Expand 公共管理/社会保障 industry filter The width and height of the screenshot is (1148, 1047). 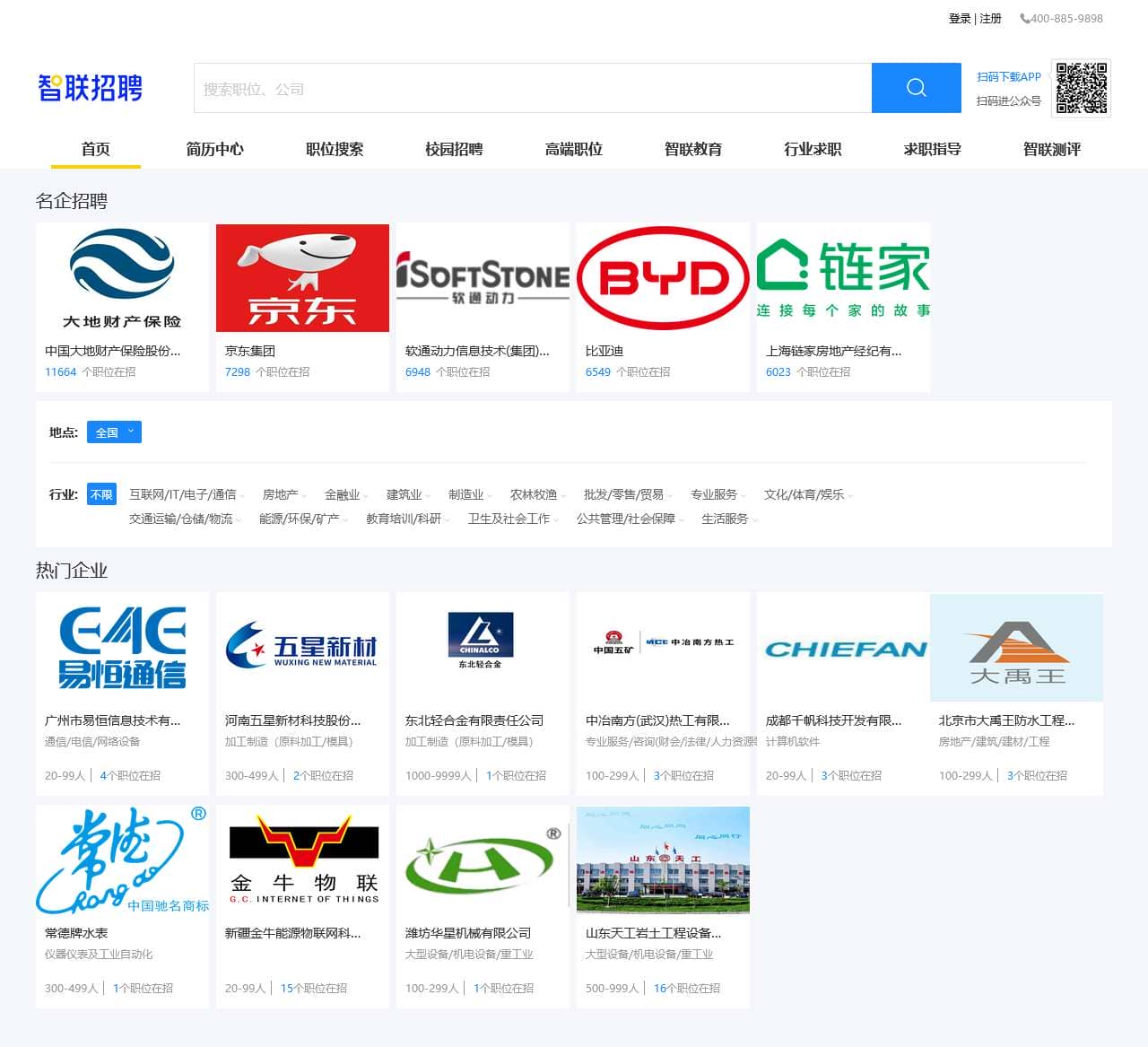click(x=630, y=519)
